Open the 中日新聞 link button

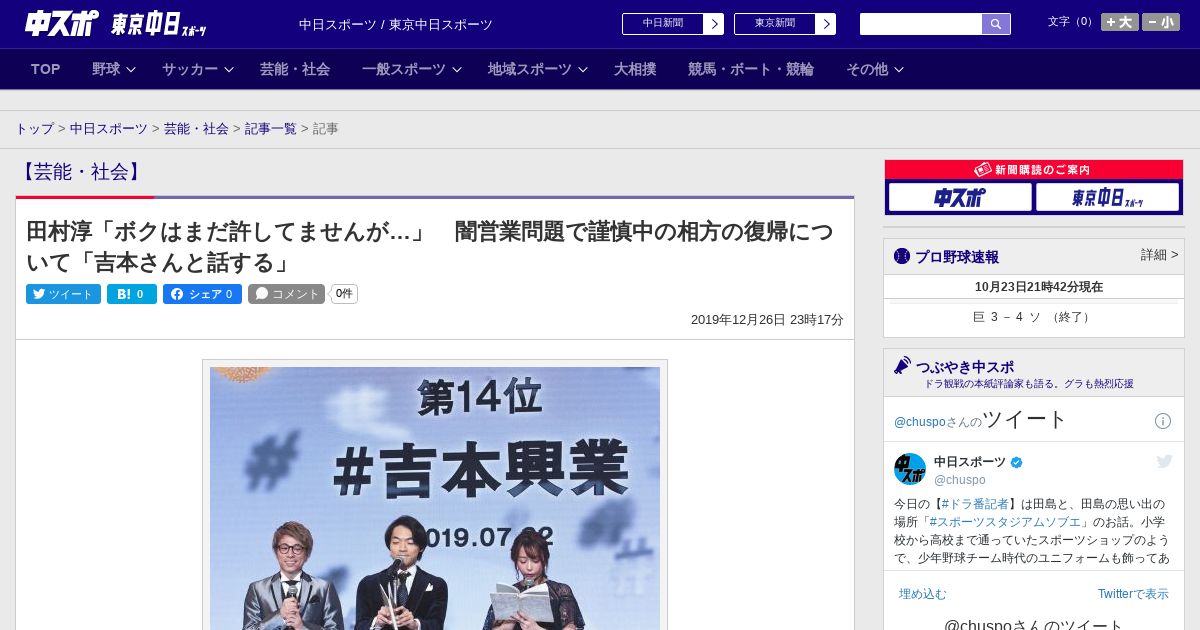663,24
